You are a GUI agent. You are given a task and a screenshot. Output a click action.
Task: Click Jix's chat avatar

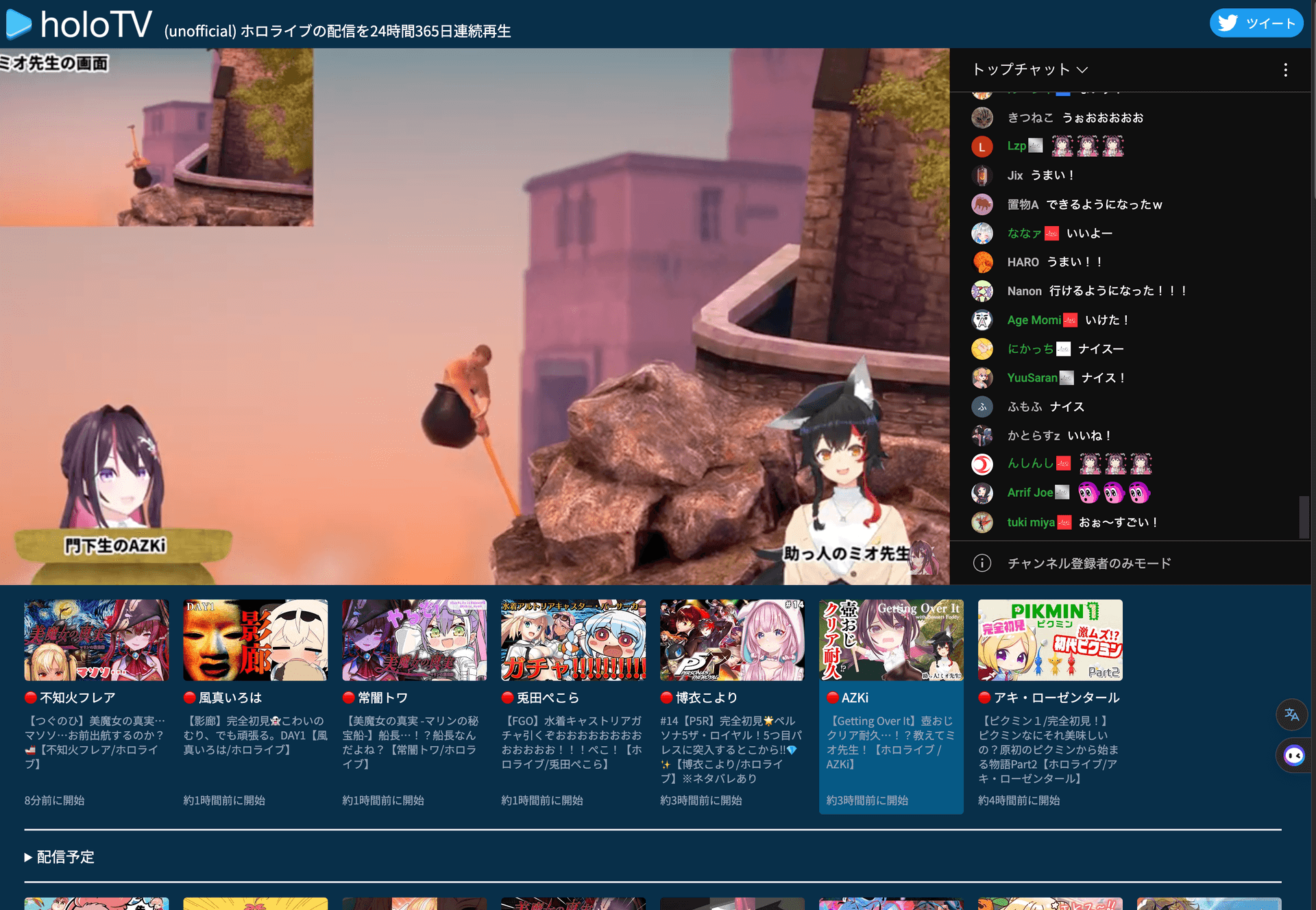[982, 175]
